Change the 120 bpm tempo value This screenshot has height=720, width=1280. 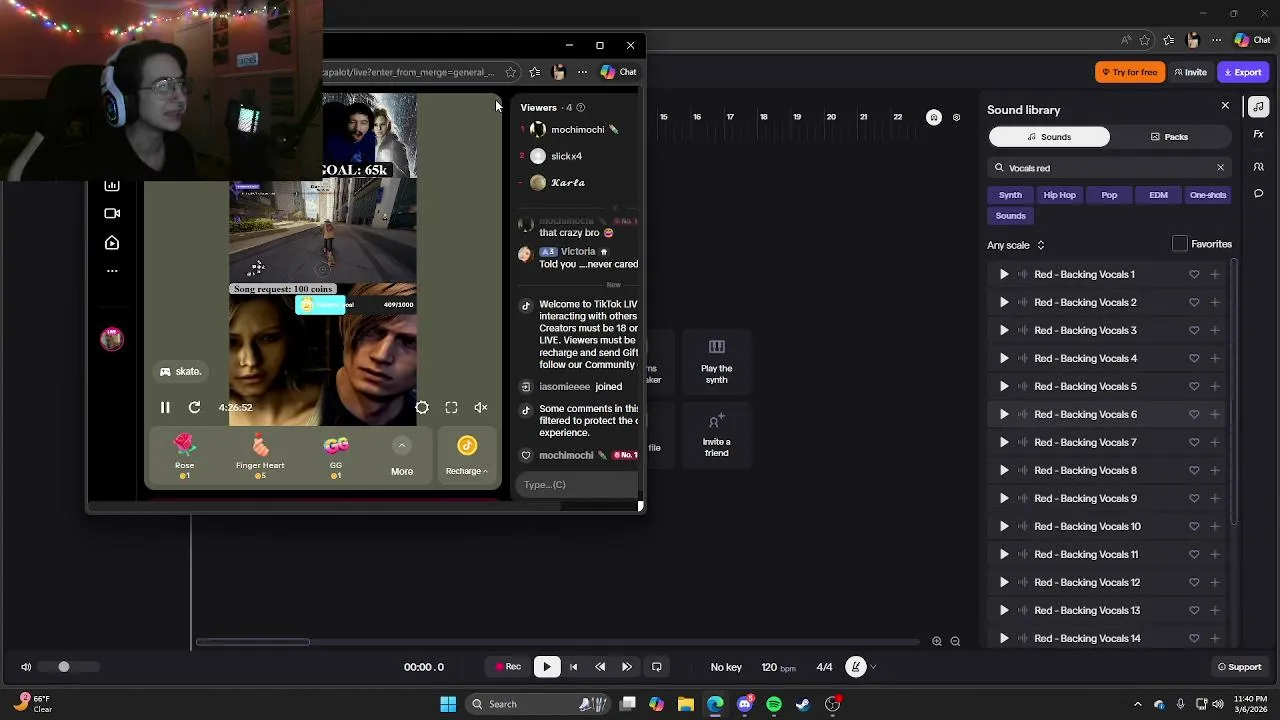click(778, 667)
